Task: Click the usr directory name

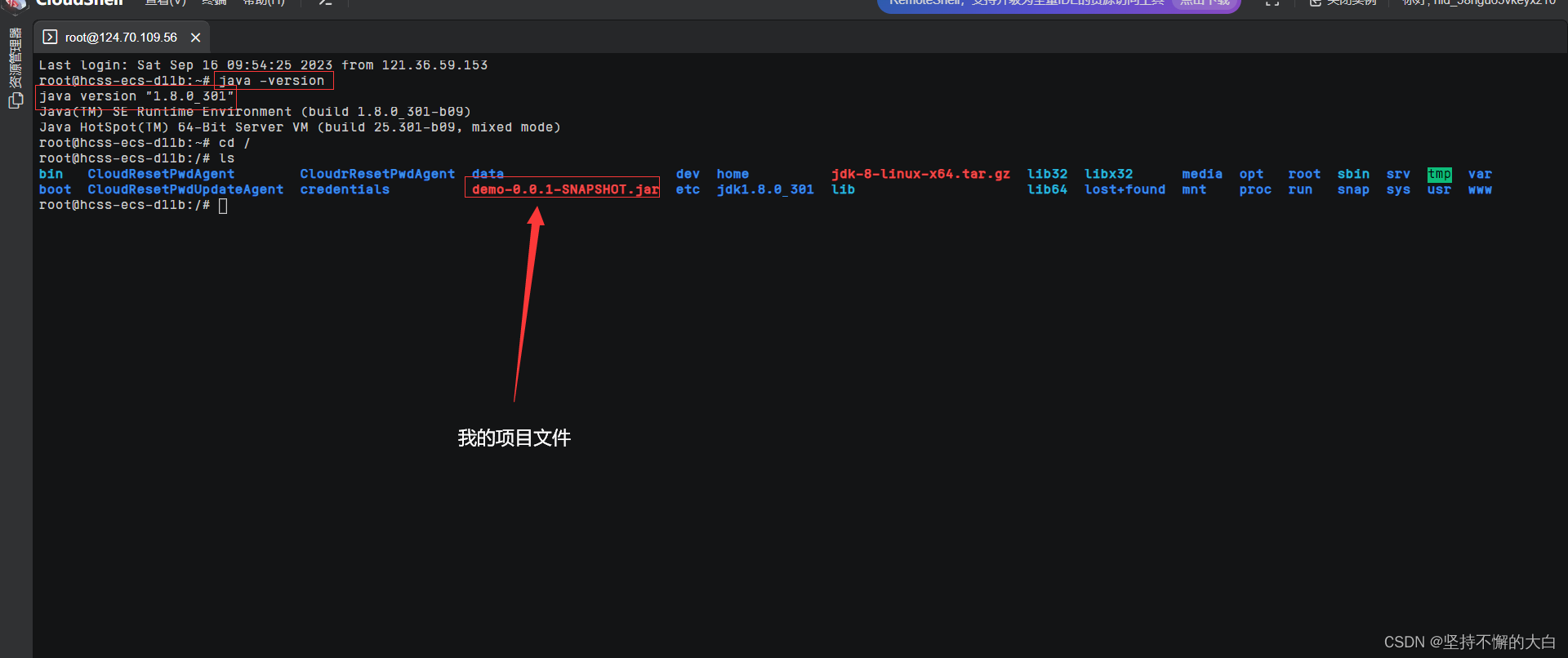Action: click(1439, 189)
